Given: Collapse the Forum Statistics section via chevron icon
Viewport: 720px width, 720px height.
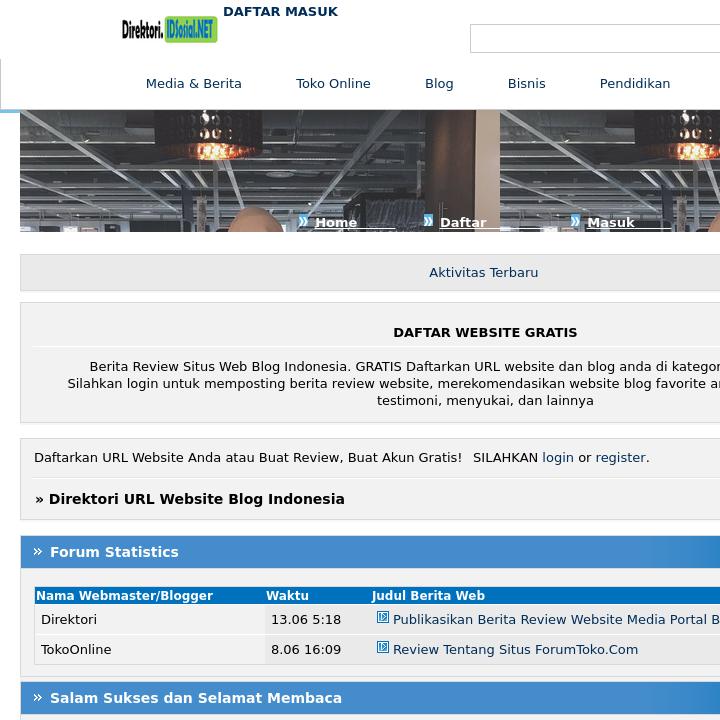Looking at the screenshot, I should pos(38,551).
